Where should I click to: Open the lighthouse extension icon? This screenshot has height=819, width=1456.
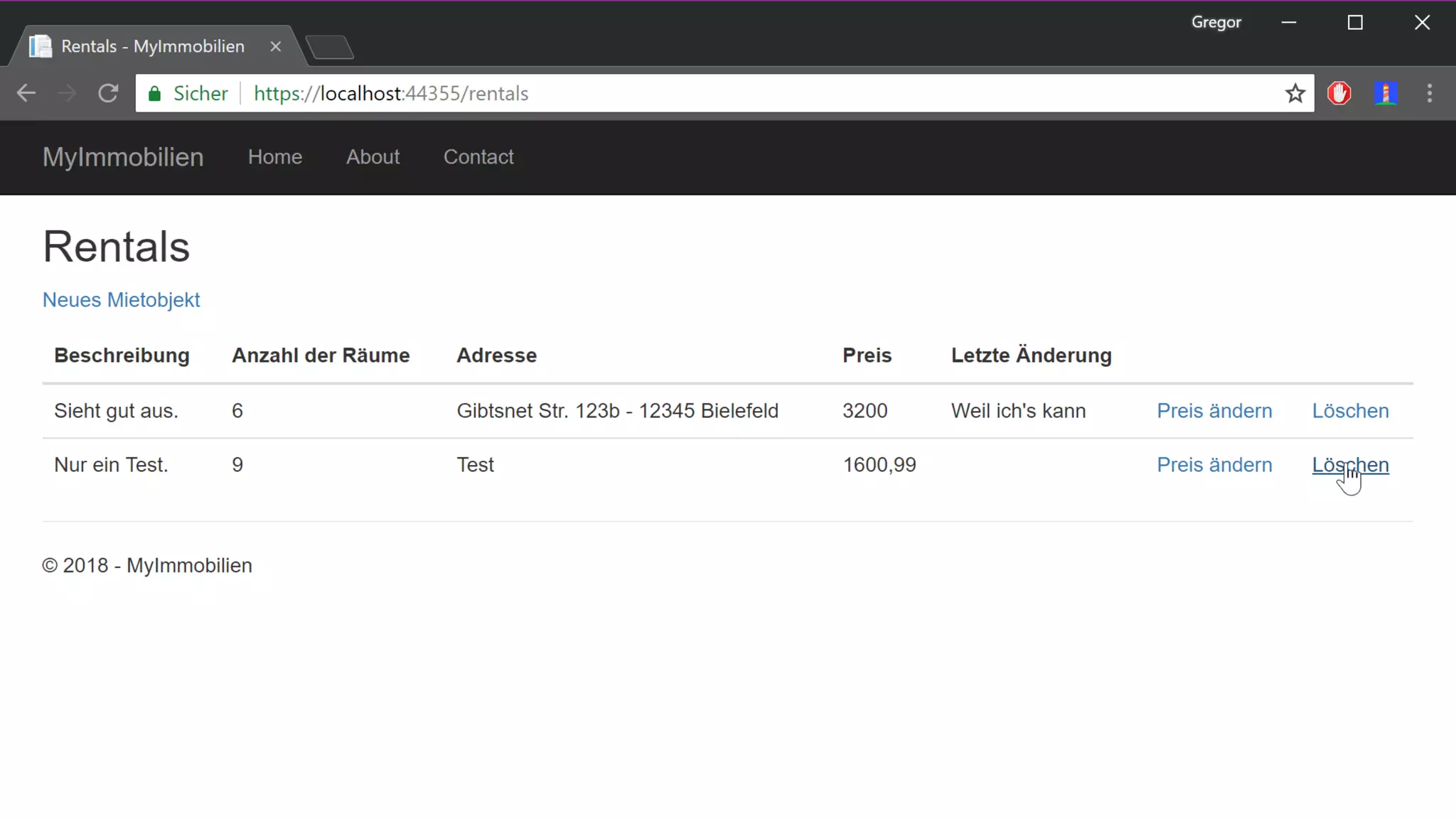tap(1385, 93)
